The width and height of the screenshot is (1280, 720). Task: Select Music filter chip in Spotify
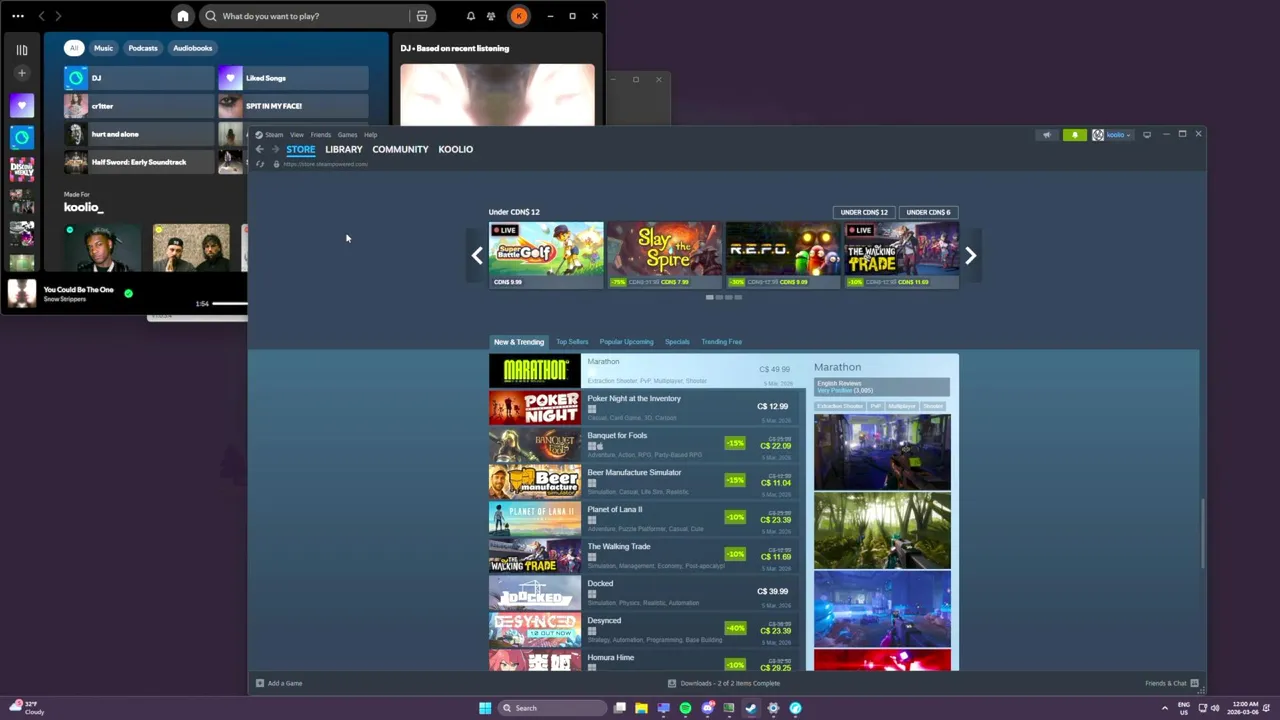(x=104, y=48)
